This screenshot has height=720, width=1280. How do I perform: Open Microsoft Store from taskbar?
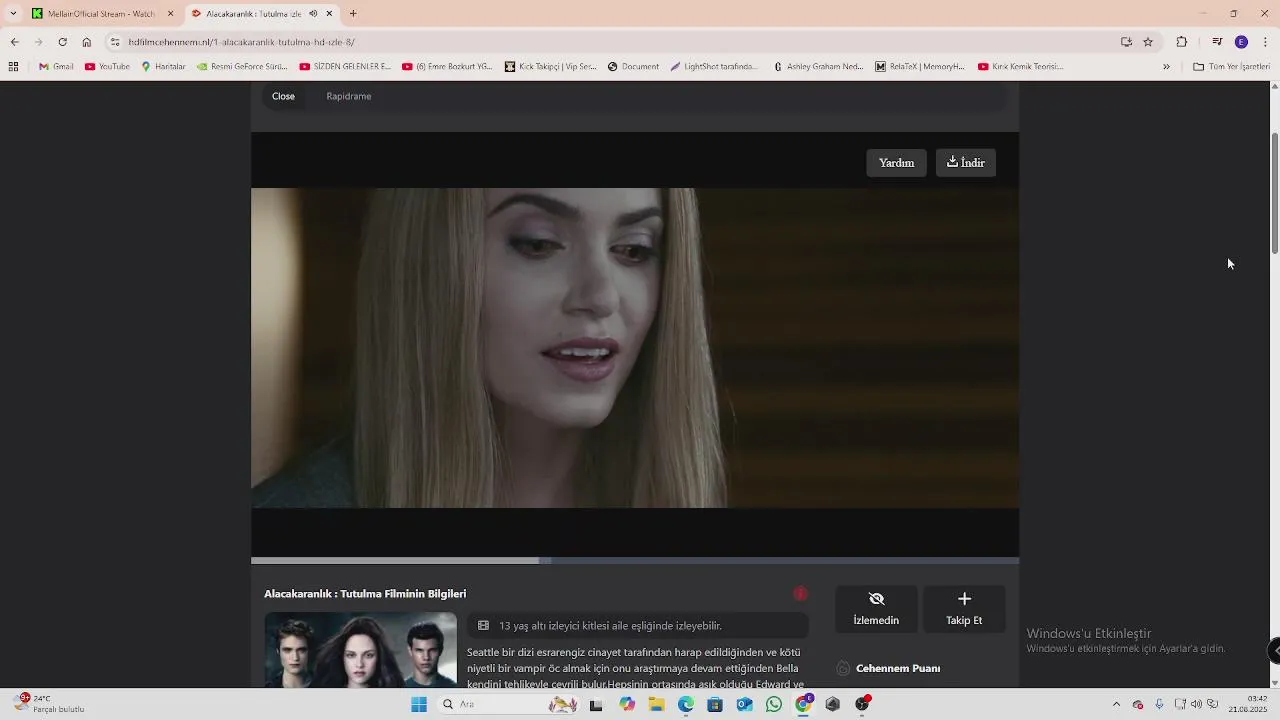tap(715, 704)
